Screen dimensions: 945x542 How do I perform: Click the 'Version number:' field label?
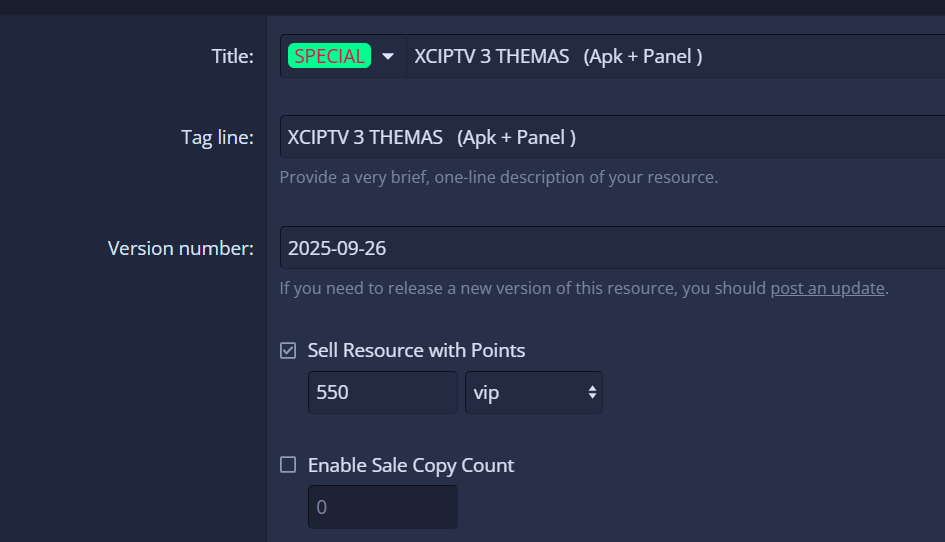tap(180, 248)
